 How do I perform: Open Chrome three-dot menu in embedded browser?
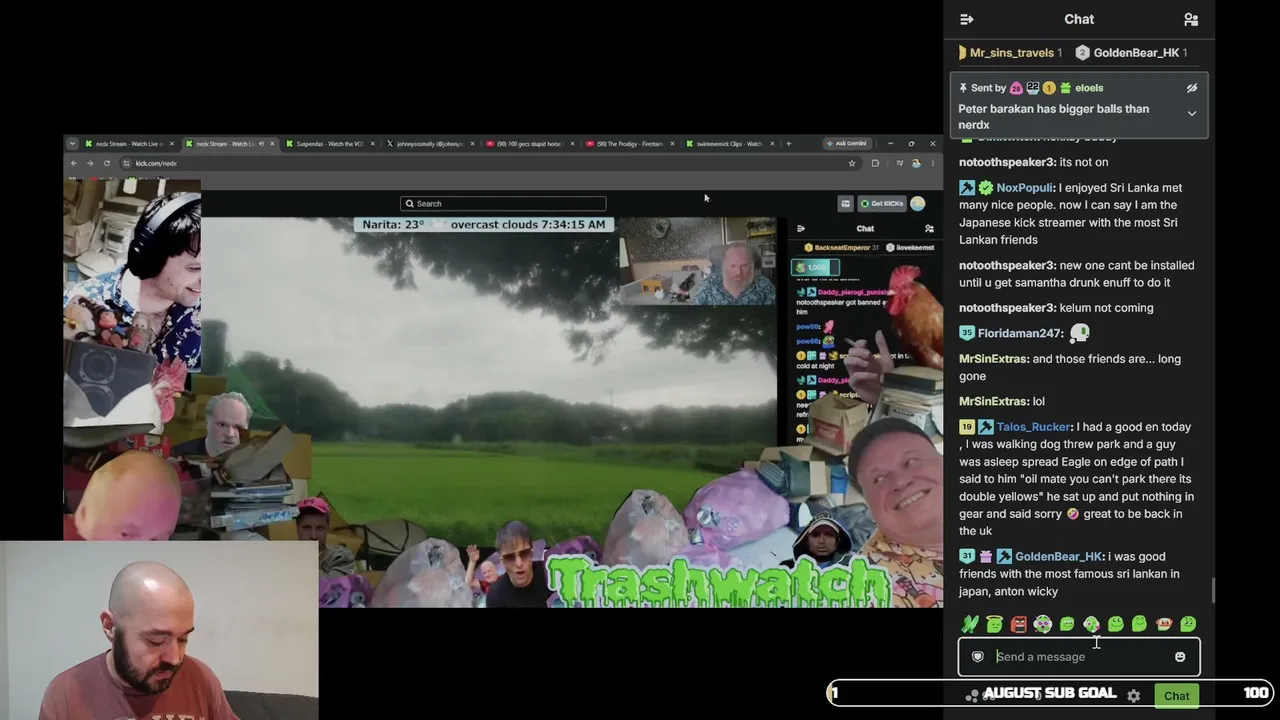pos(932,163)
